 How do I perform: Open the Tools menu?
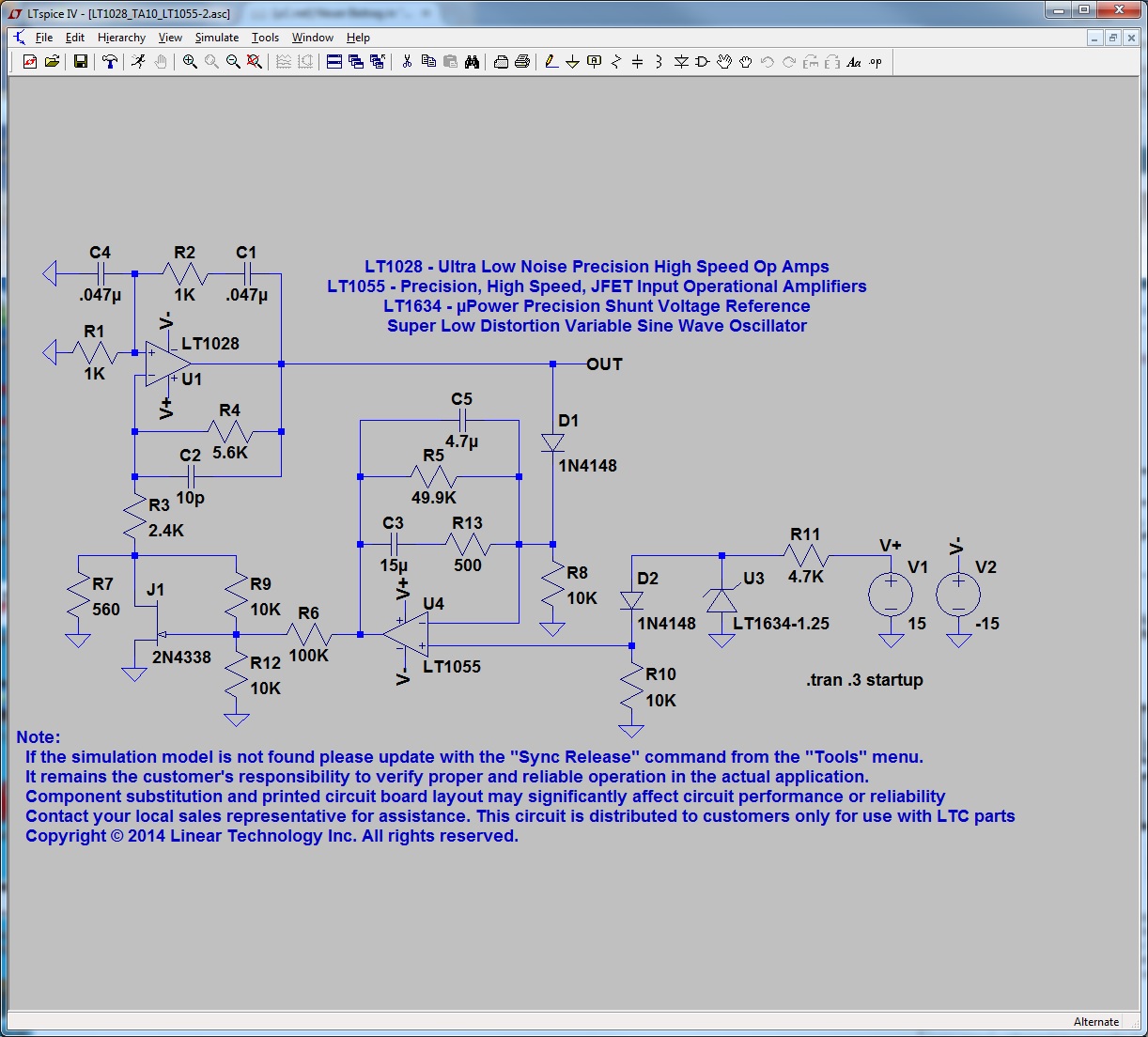[x=265, y=38]
